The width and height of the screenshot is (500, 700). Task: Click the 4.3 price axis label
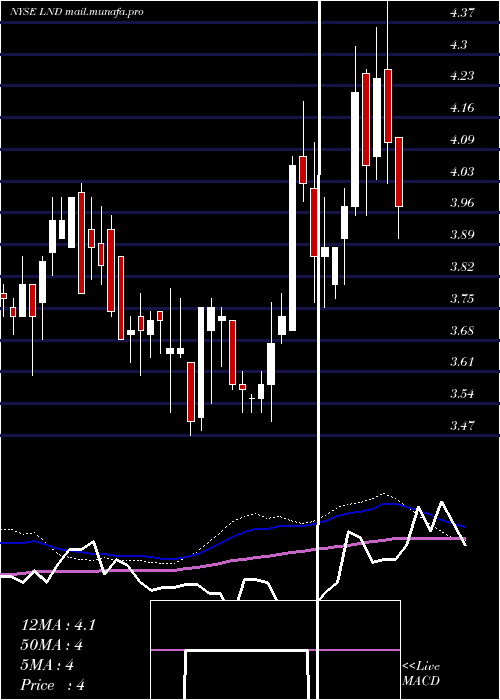[x=459, y=45]
